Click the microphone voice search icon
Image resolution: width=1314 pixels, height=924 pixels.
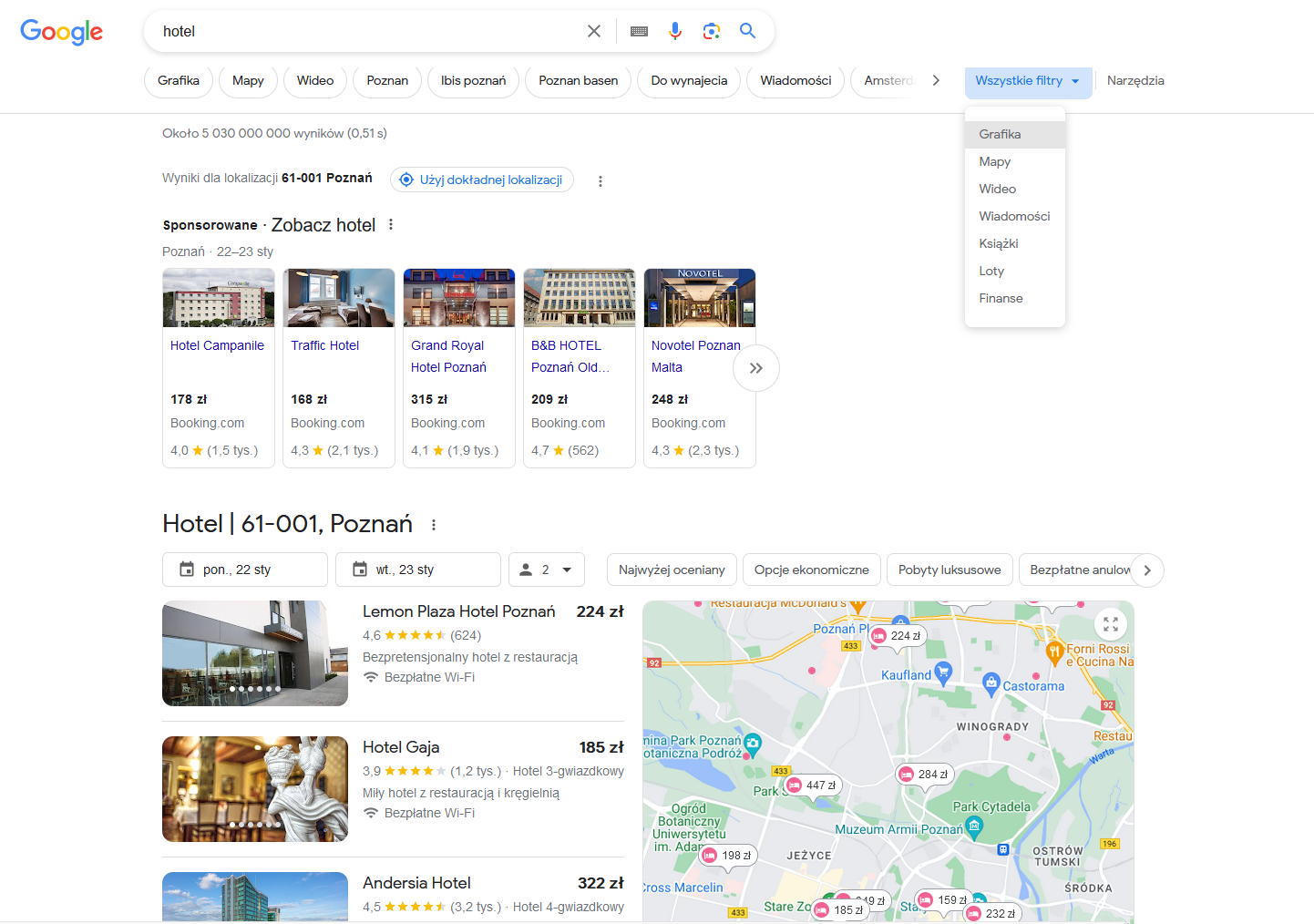pyautogui.click(x=675, y=30)
